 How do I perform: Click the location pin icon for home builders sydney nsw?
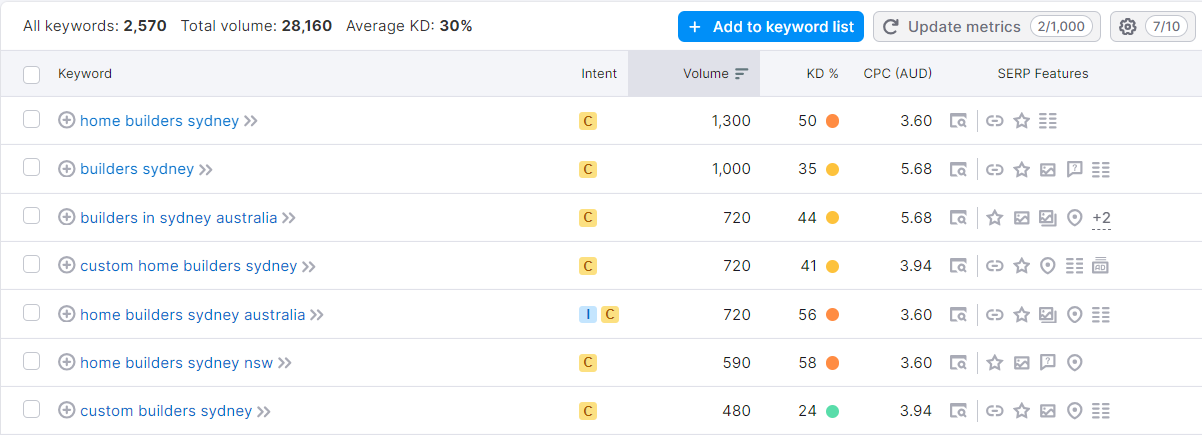1075,362
